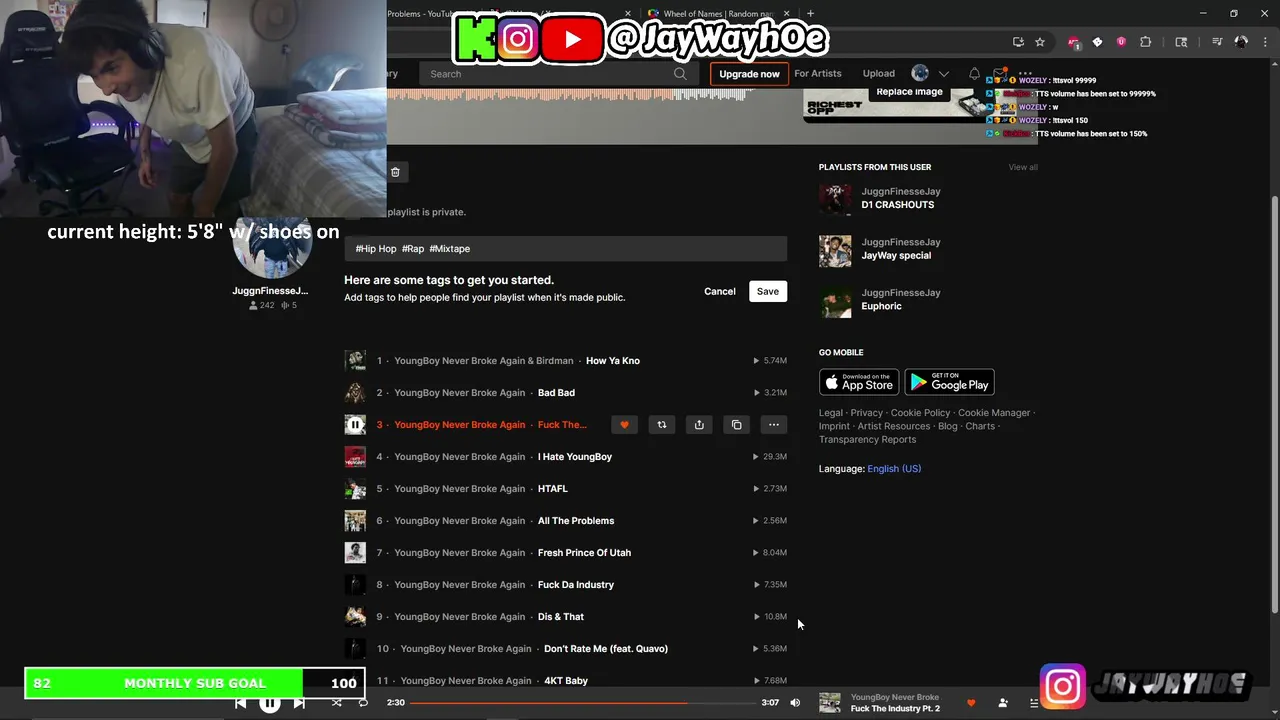Close the Wheel of Names tab
The width and height of the screenshot is (1280, 720).
787,14
